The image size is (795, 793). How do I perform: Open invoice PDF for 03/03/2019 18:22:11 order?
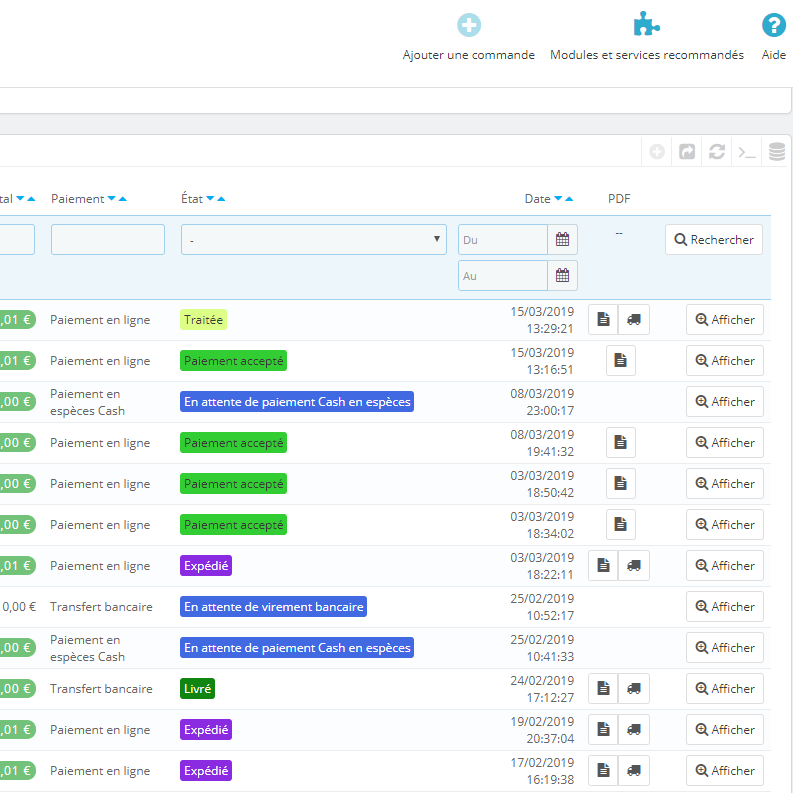click(x=603, y=565)
